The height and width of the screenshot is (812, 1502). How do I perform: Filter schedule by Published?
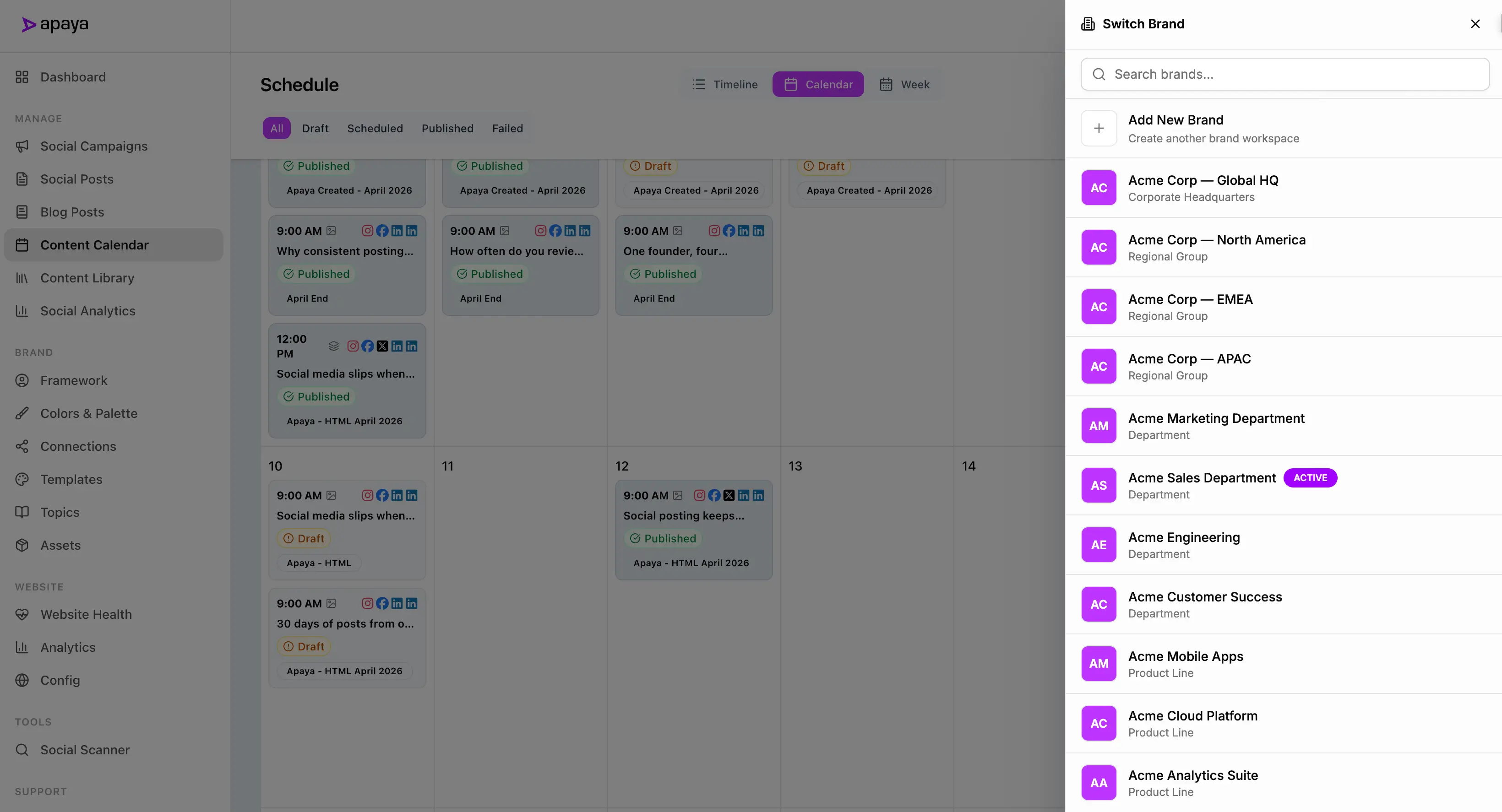pos(447,128)
